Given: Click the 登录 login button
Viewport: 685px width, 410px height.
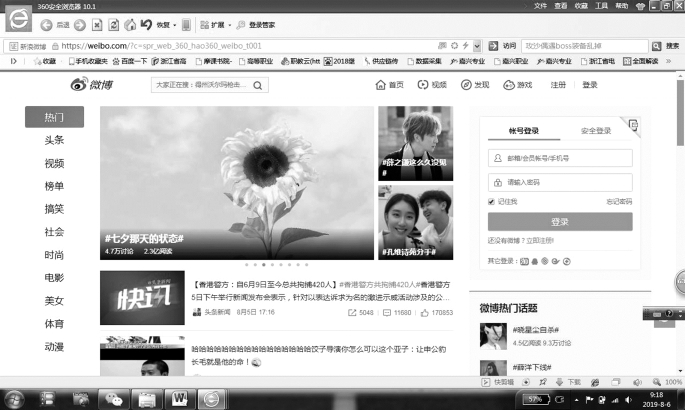Looking at the screenshot, I should (560, 222).
